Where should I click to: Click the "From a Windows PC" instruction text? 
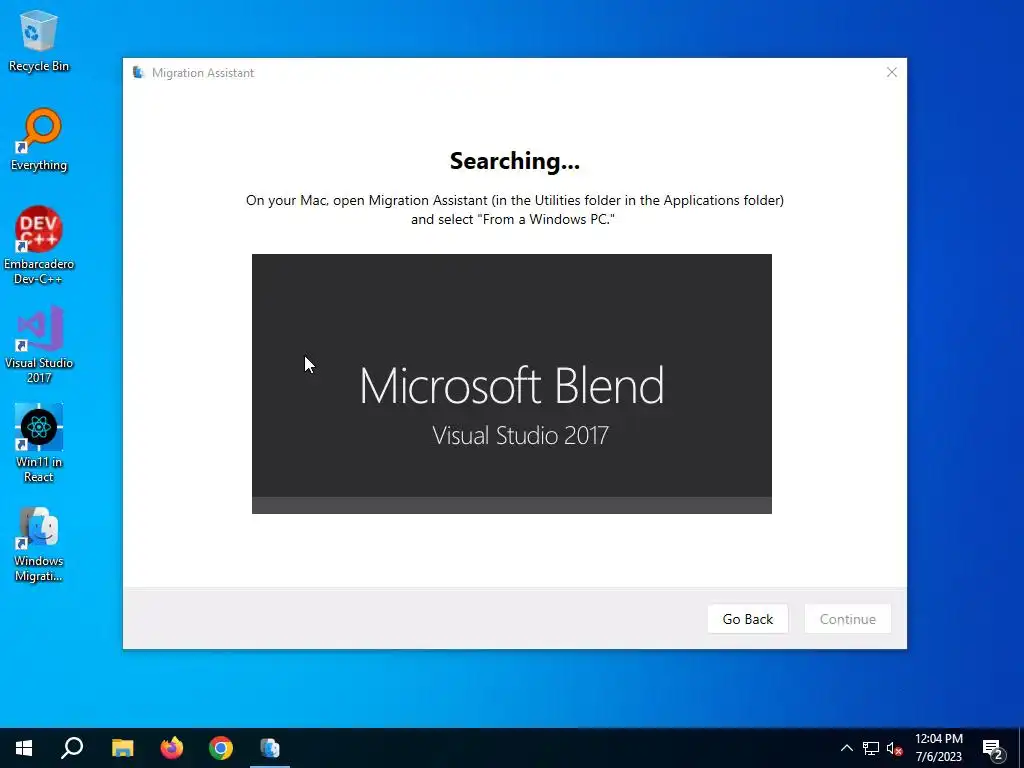coord(513,219)
